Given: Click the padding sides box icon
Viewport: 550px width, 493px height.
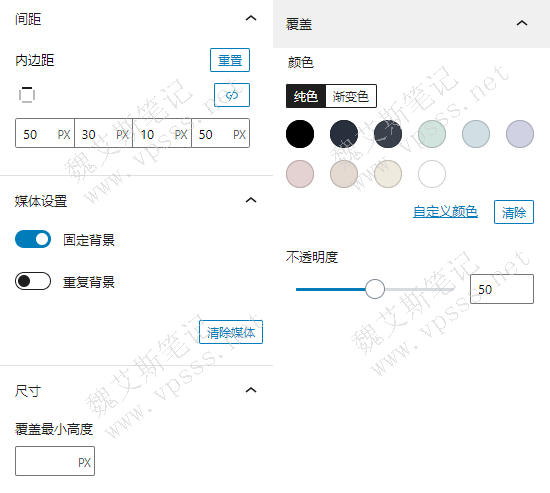Looking at the screenshot, I should coord(27,95).
